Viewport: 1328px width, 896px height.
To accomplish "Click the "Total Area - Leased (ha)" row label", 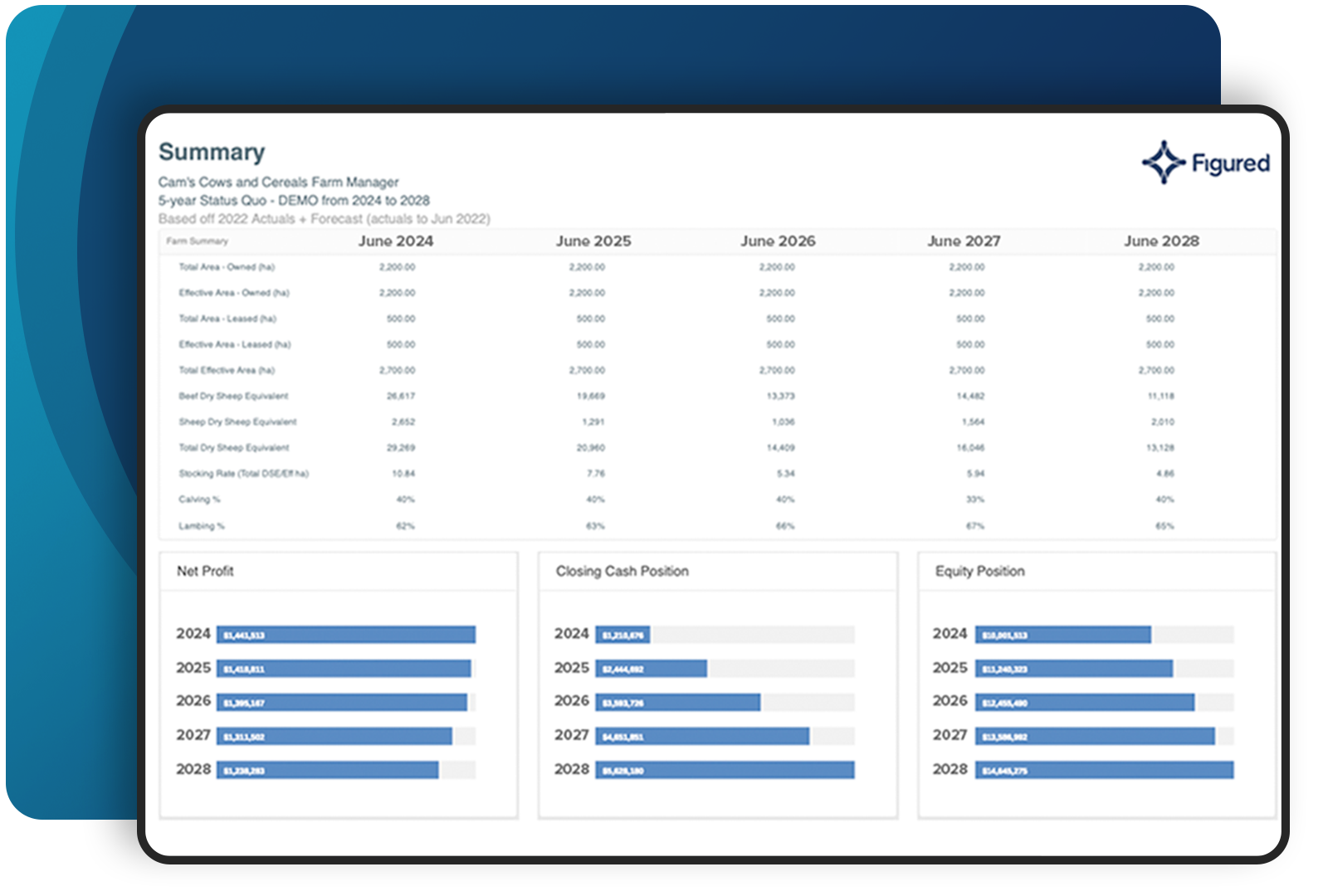I will [x=227, y=319].
